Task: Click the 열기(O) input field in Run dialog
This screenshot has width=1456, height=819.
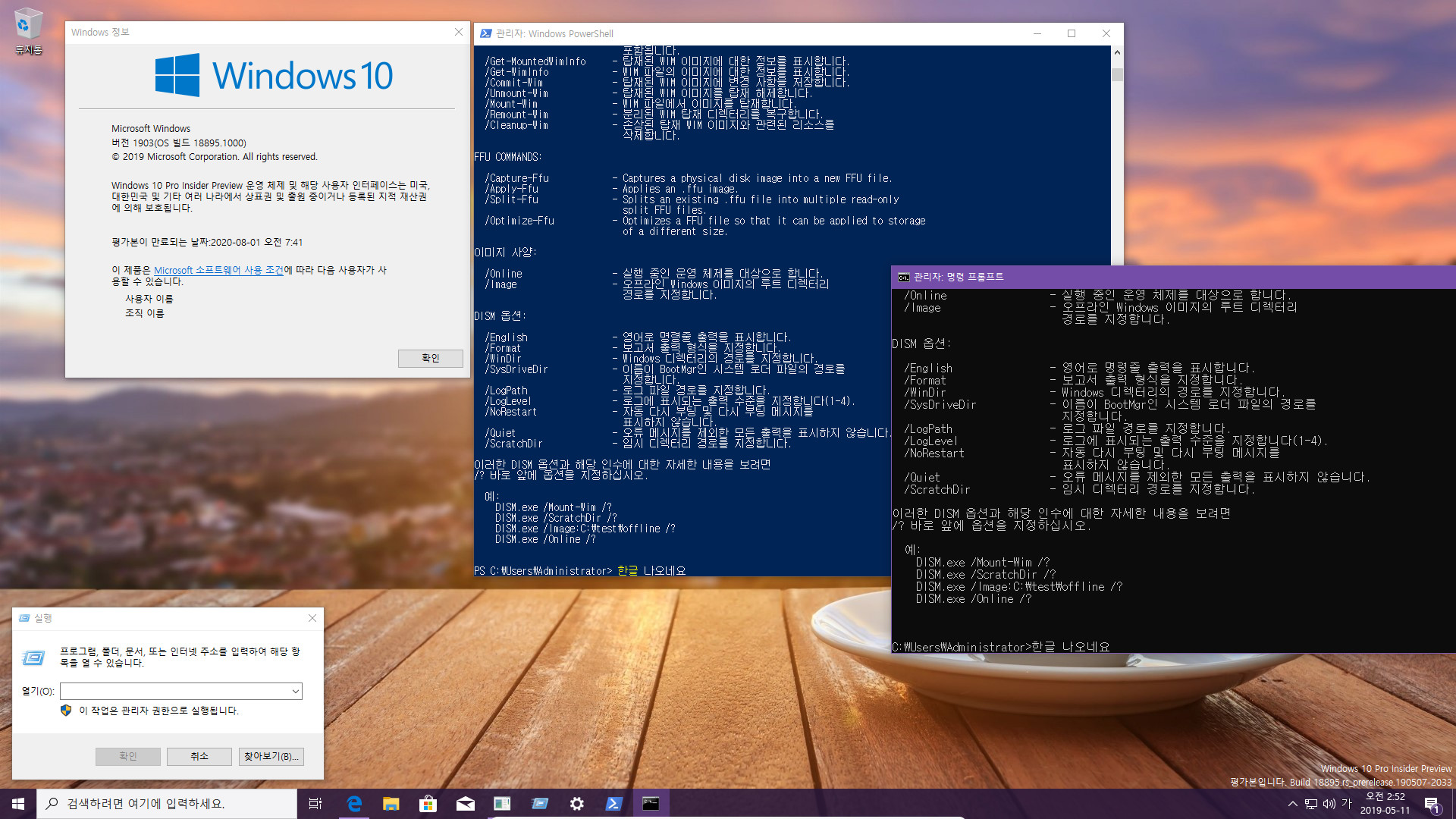Action: point(174,691)
